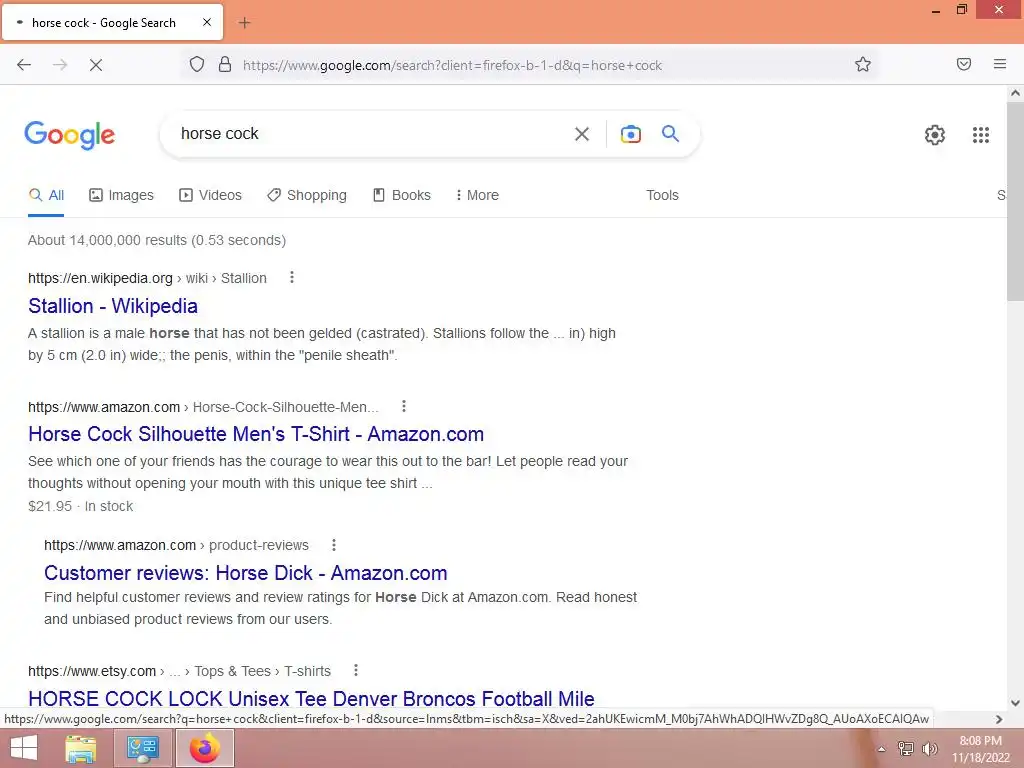Switch to the Images tab
The height and width of the screenshot is (768, 1024).
point(121,195)
